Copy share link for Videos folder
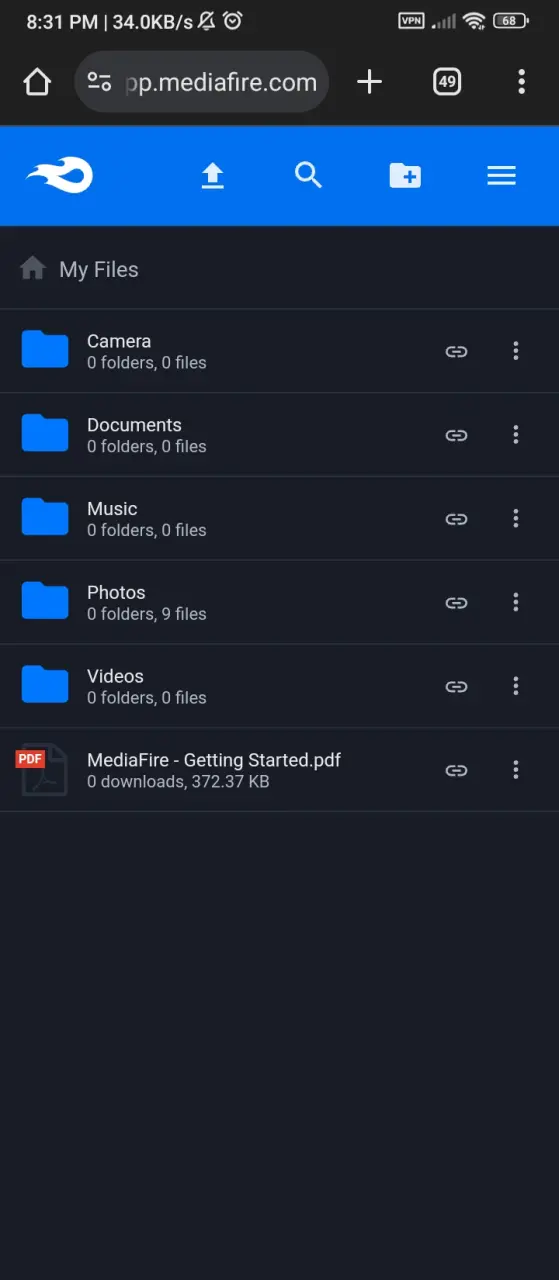Image resolution: width=559 pixels, height=1280 pixels. pyautogui.click(x=456, y=686)
